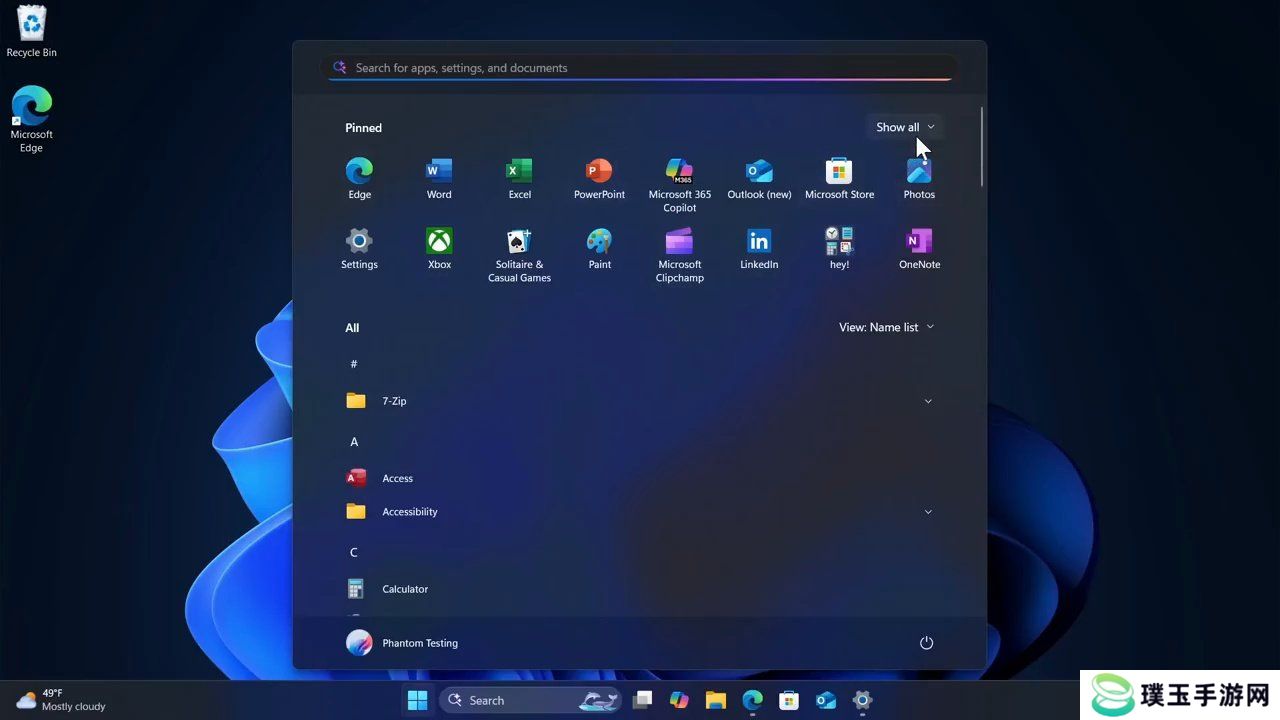1280x720 pixels.
Task: Launch OneNote from pinned apps
Action: click(919, 249)
